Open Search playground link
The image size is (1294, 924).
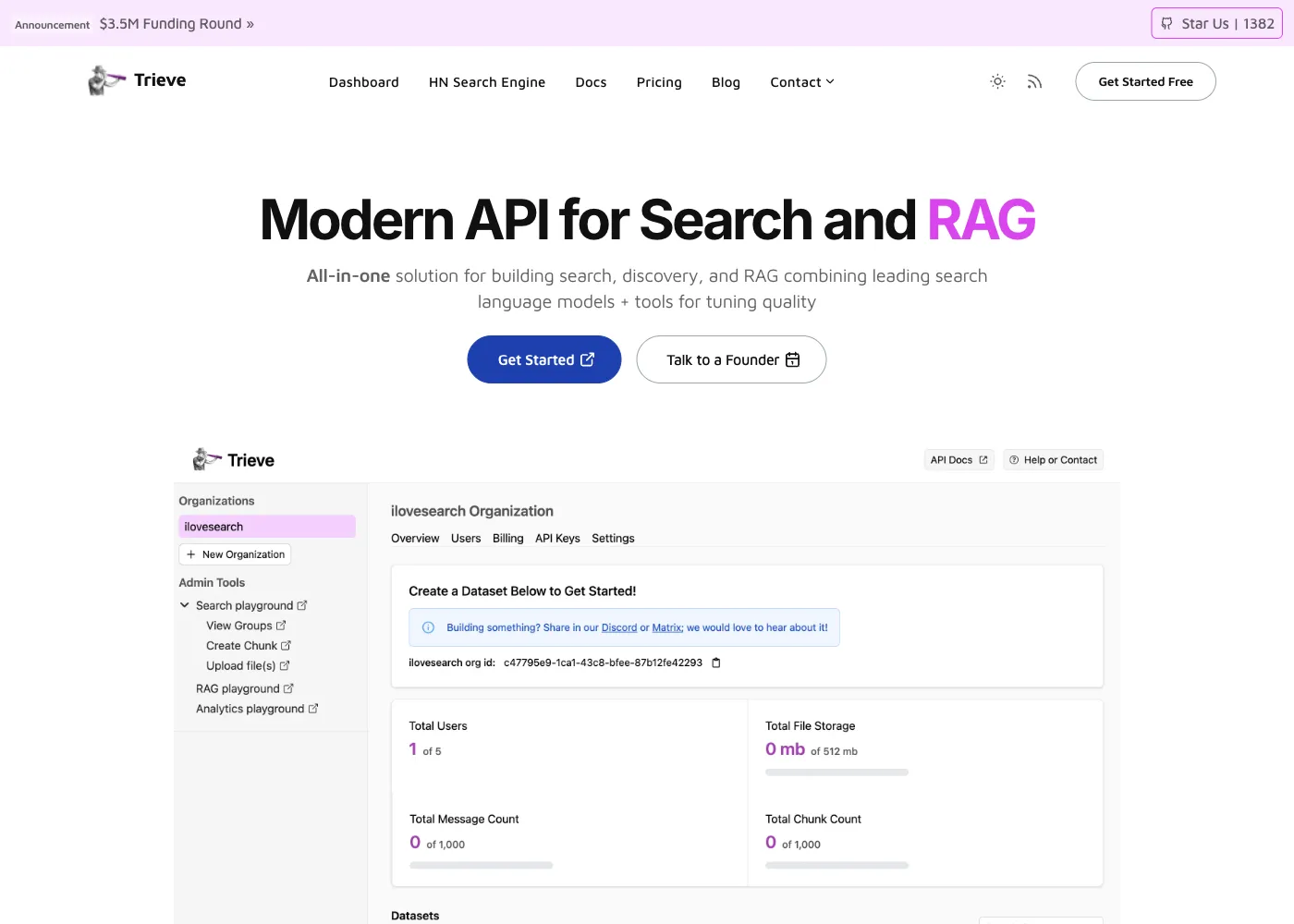[244, 605]
